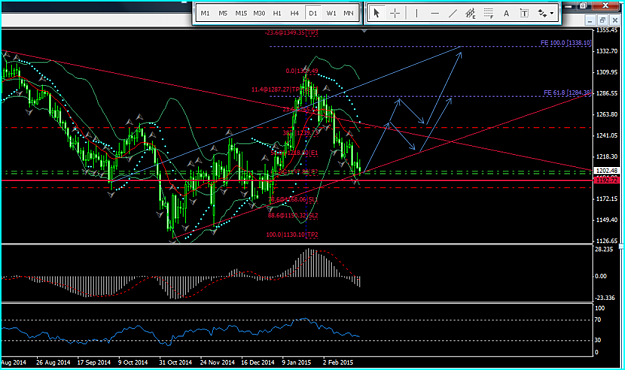625x370 pixels.
Task: Choose the H1 hourly timeframe
Action: pyautogui.click(x=277, y=13)
